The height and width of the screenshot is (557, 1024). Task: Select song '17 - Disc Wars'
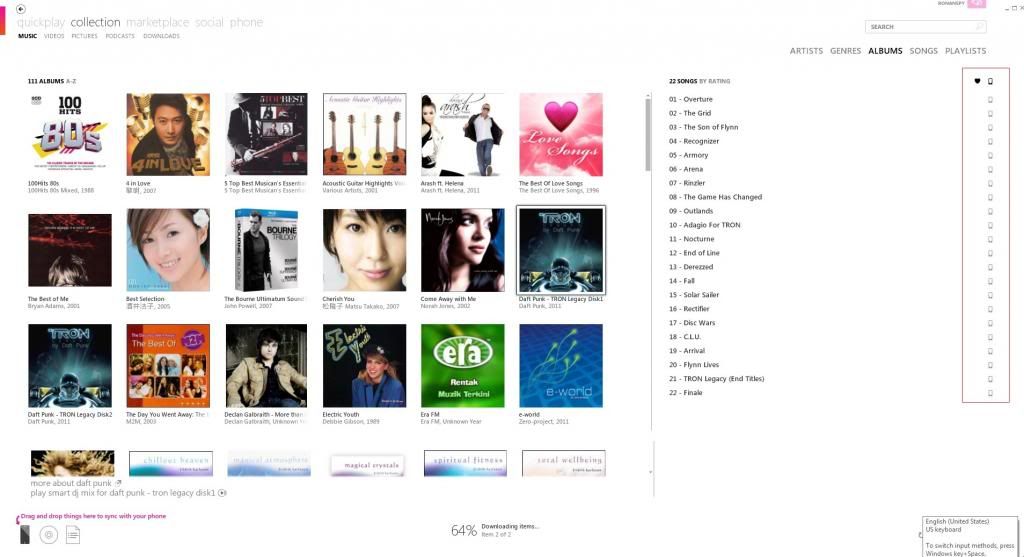(x=692, y=323)
